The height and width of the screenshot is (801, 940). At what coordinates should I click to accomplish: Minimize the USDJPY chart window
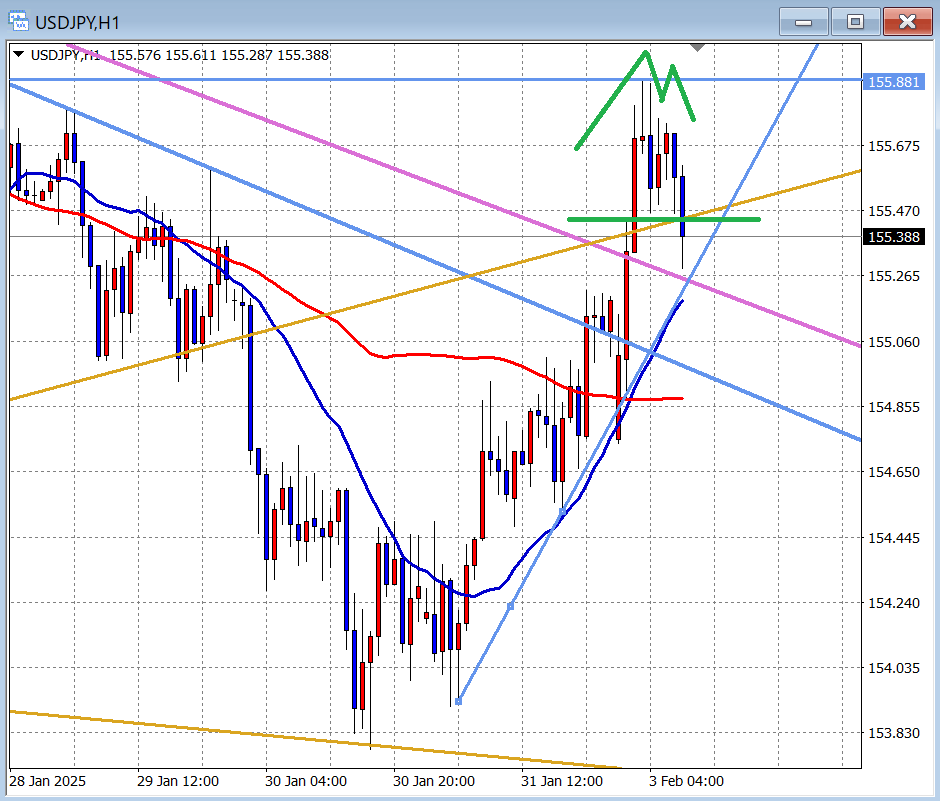point(804,21)
